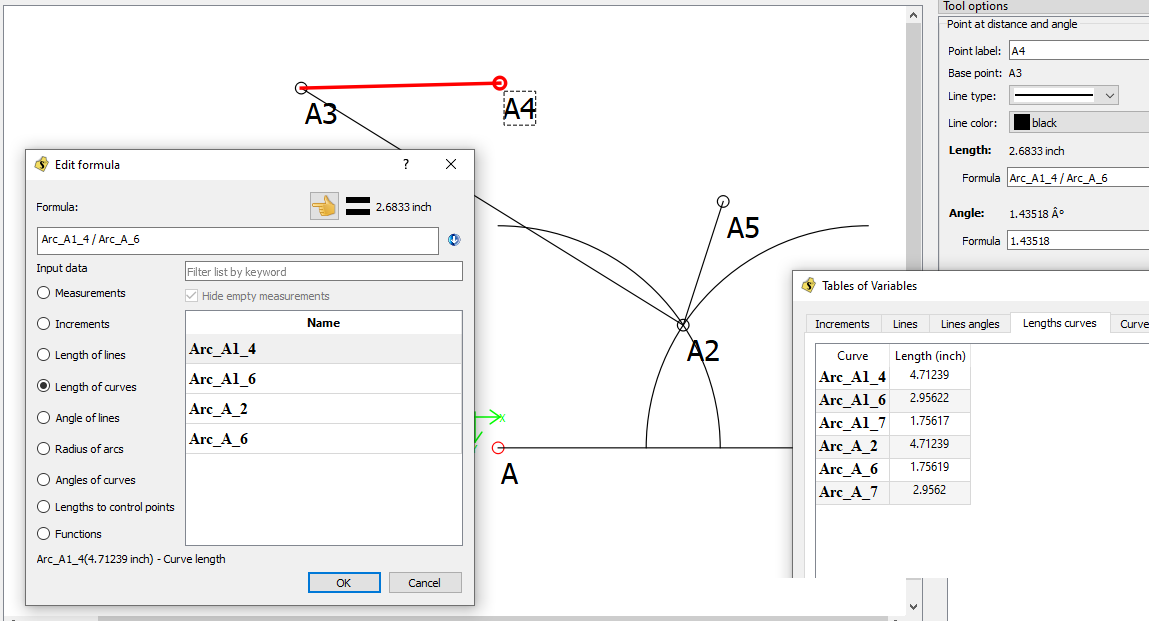This screenshot has width=1149, height=621.
Task: Select point A4 marker on the red line
Action: (x=500, y=83)
